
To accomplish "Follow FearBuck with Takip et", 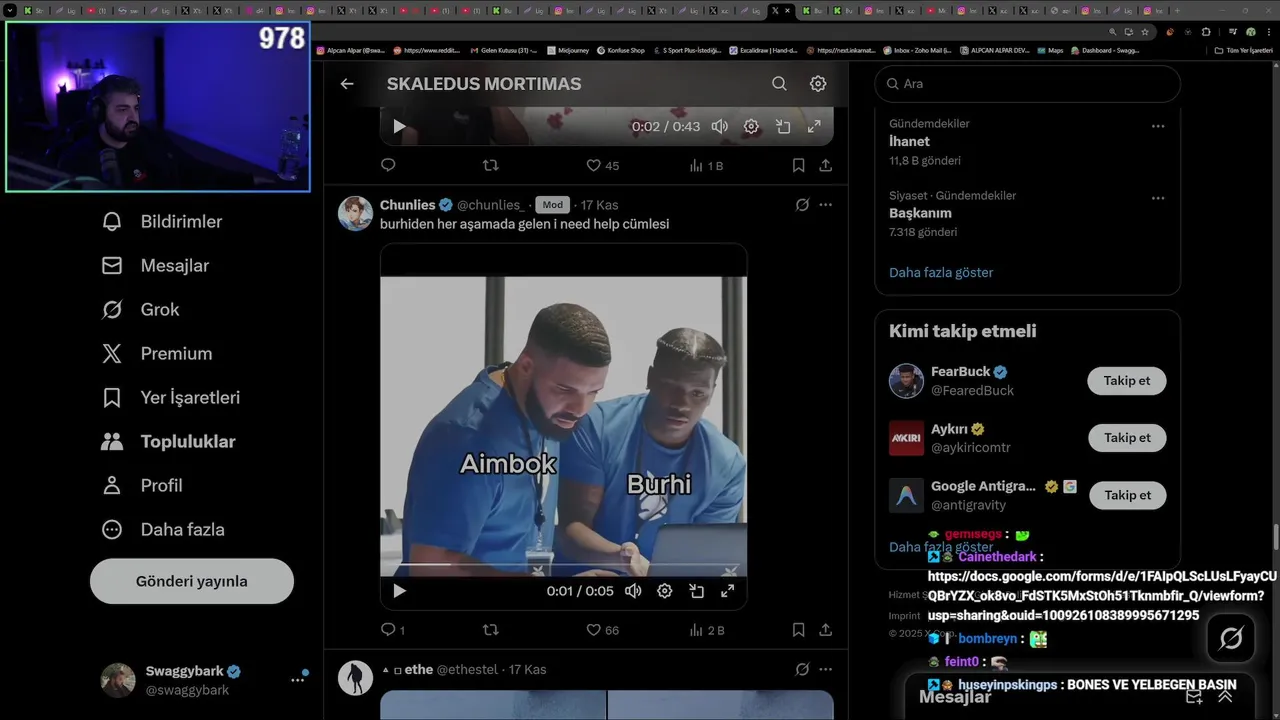I will [1127, 381].
